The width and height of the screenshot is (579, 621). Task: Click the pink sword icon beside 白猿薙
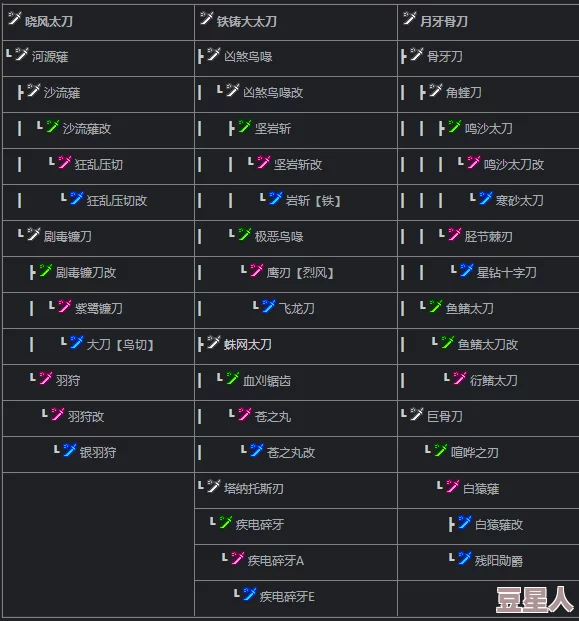[453, 486]
